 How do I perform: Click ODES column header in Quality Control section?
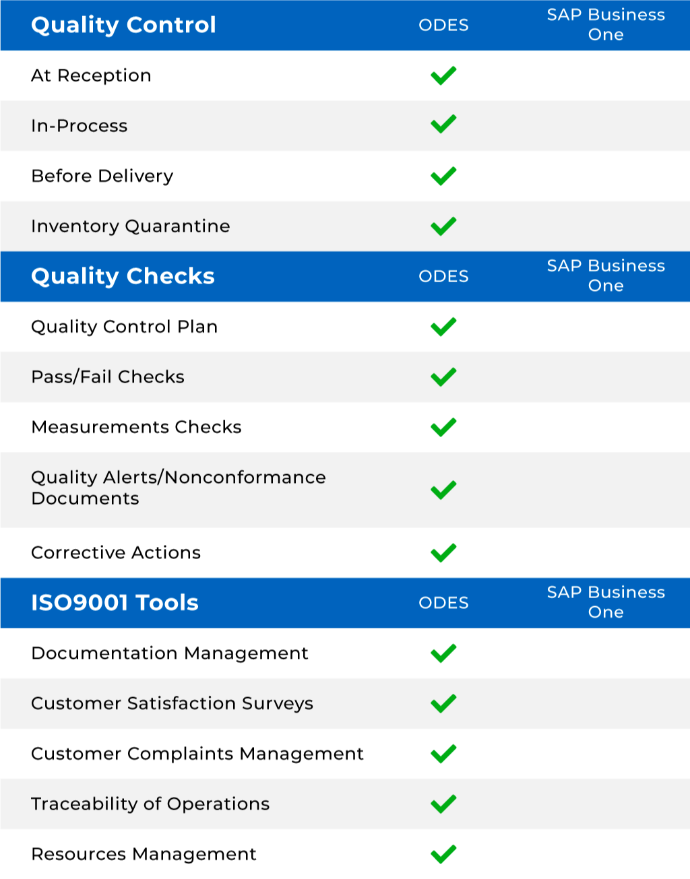tap(443, 25)
